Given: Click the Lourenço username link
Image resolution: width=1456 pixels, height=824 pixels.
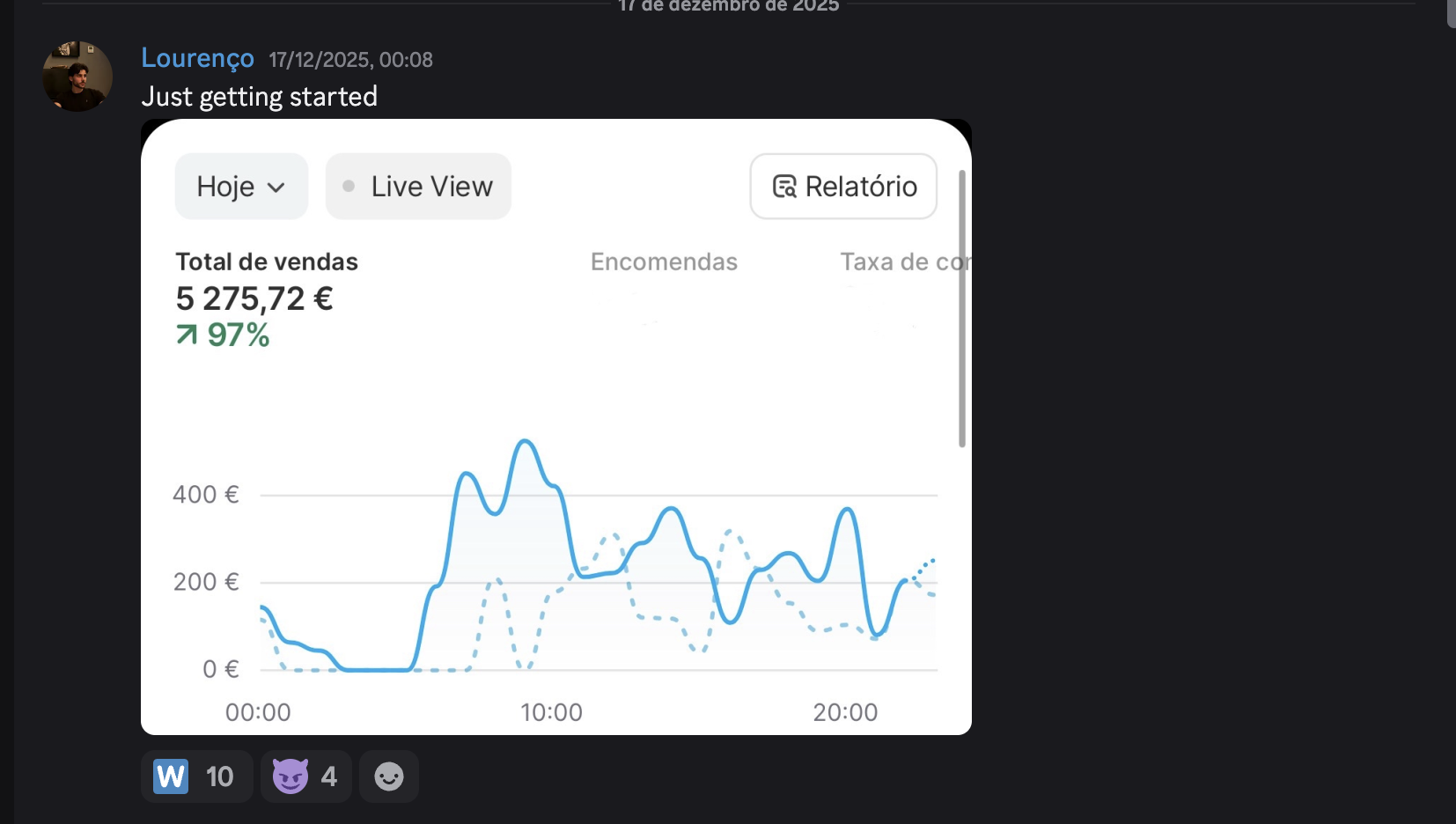Looking at the screenshot, I should 197,58.
